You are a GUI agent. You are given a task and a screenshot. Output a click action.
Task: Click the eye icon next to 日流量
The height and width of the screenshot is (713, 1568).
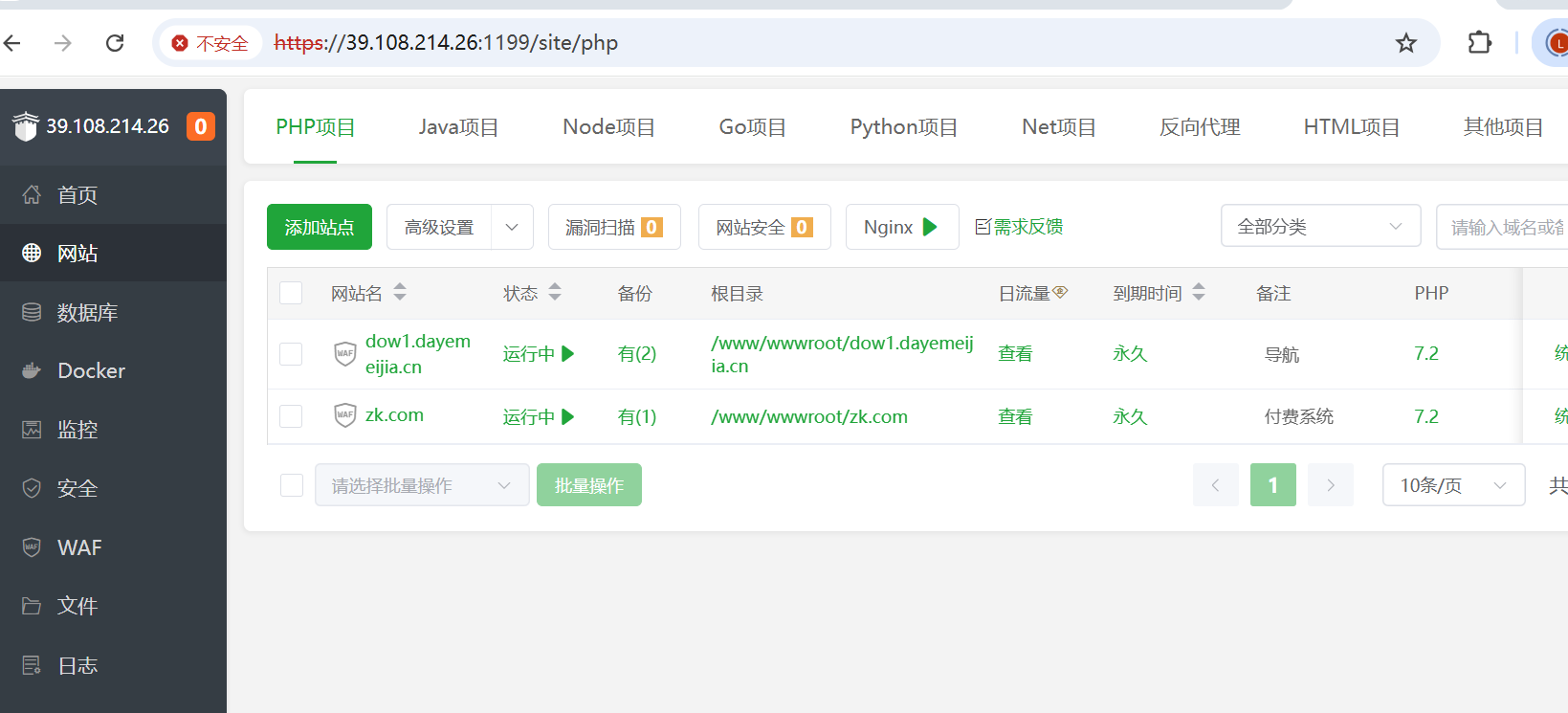pyautogui.click(x=1060, y=292)
